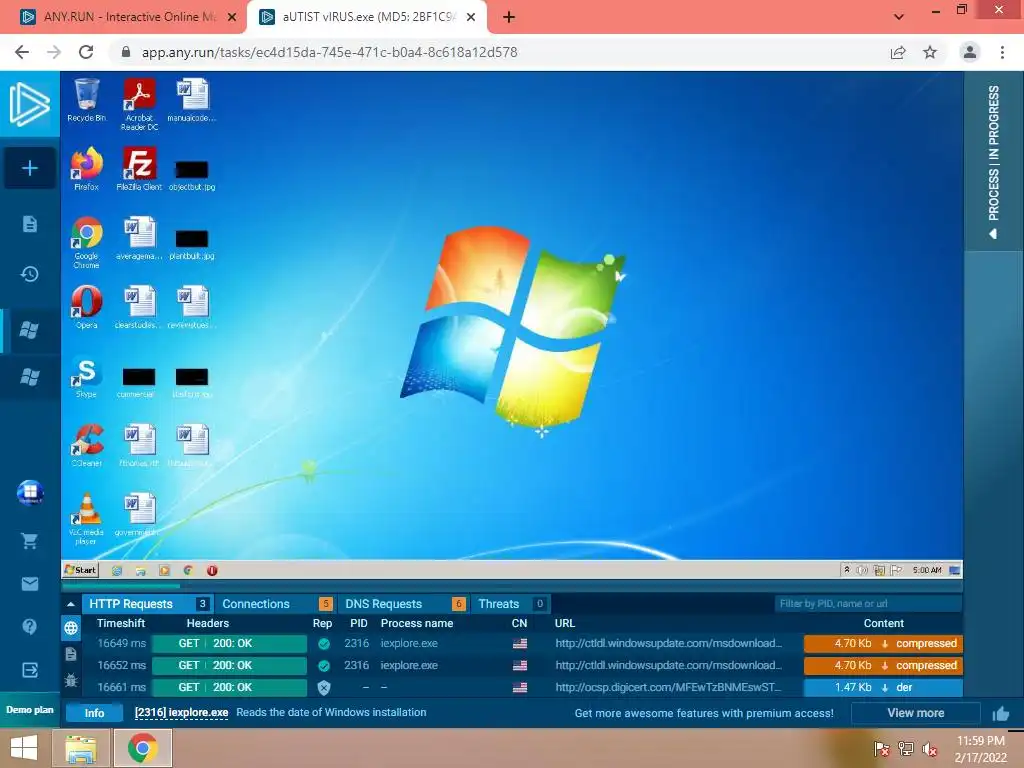Click the VM Start button
Image resolution: width=1024 pixels, height=768 pixels.
pyautogui.click(x=81, y=570)
